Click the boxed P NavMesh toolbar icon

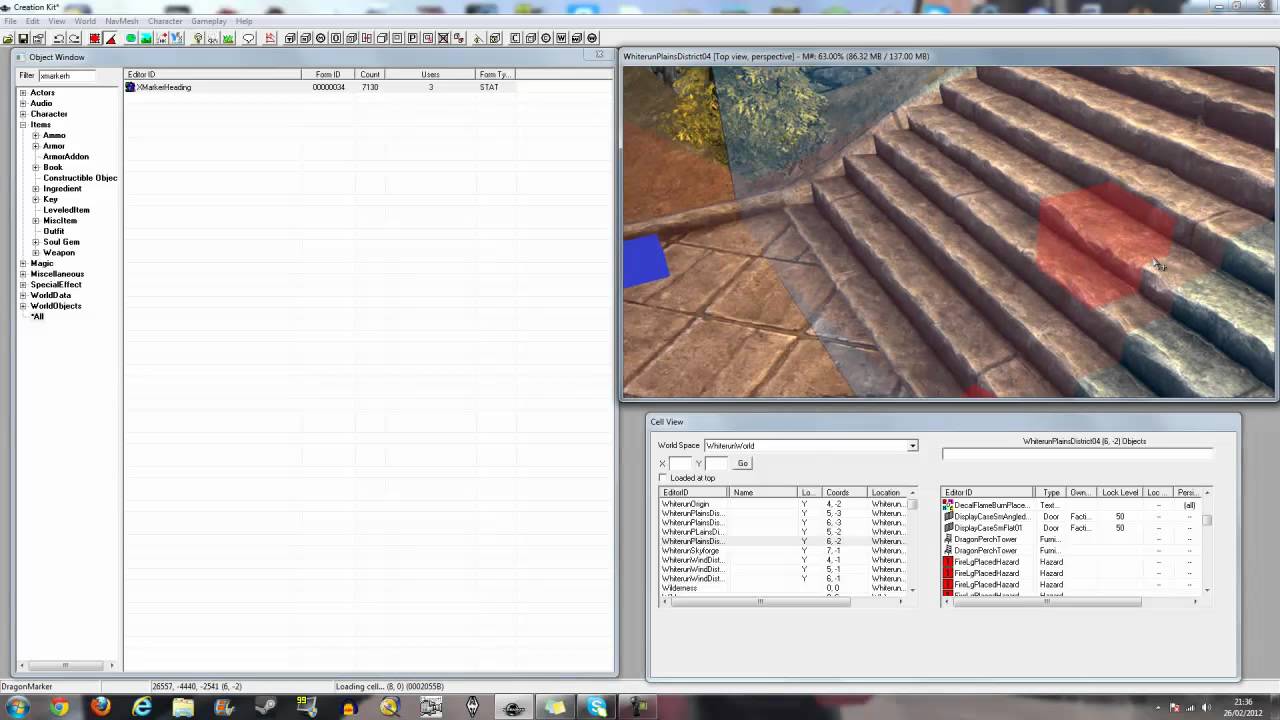(413, 38)
